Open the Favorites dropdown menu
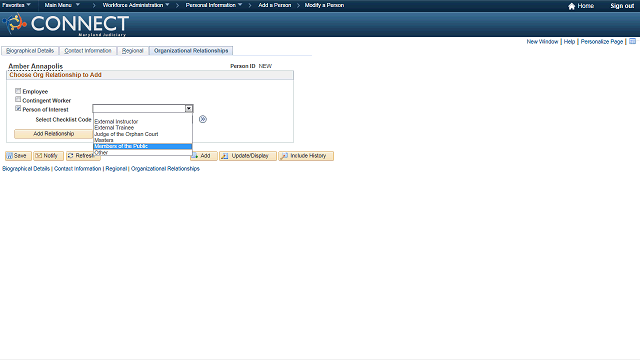 [x=16, y=5]
